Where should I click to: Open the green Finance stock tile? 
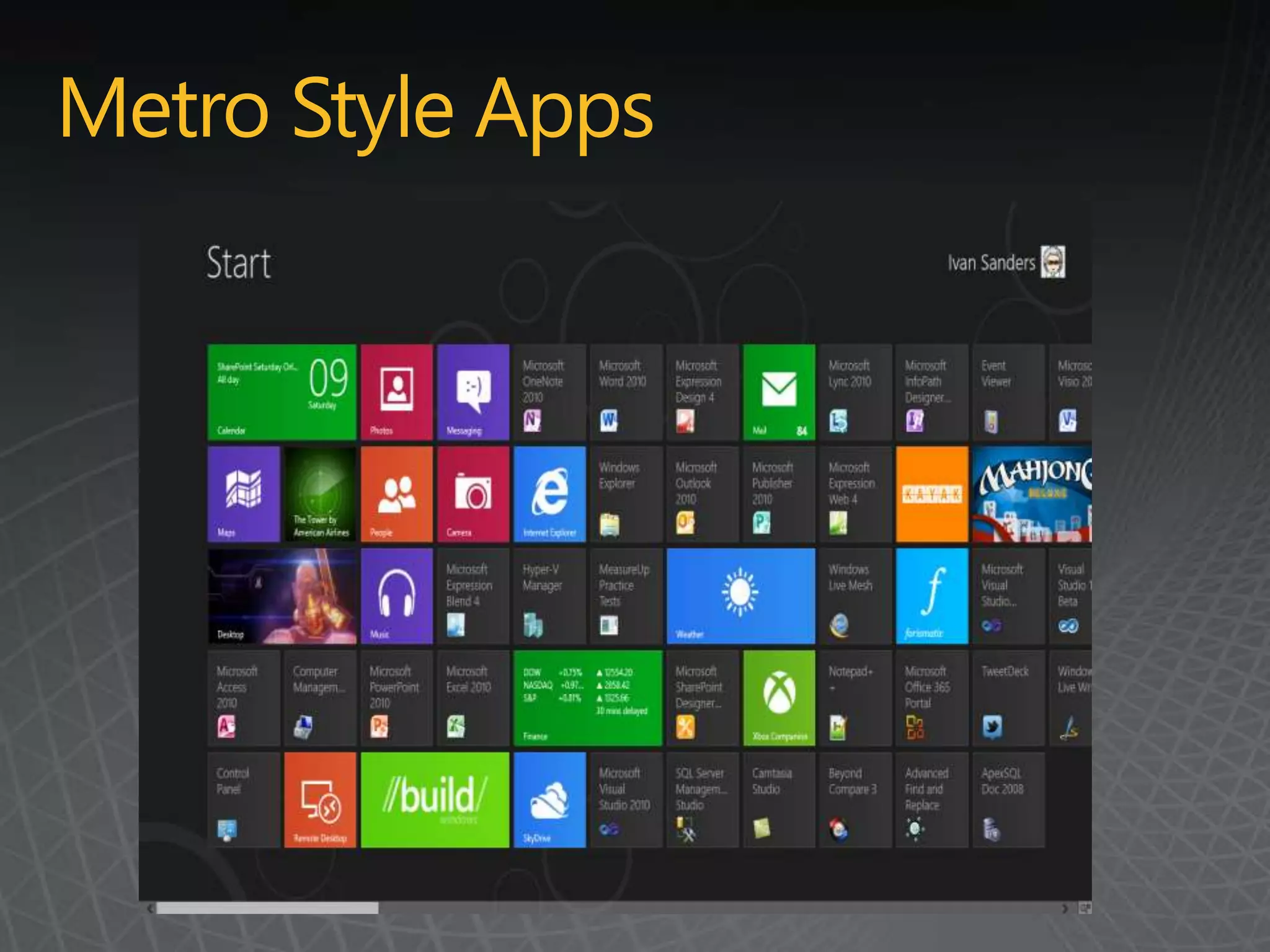pos(588,698)
